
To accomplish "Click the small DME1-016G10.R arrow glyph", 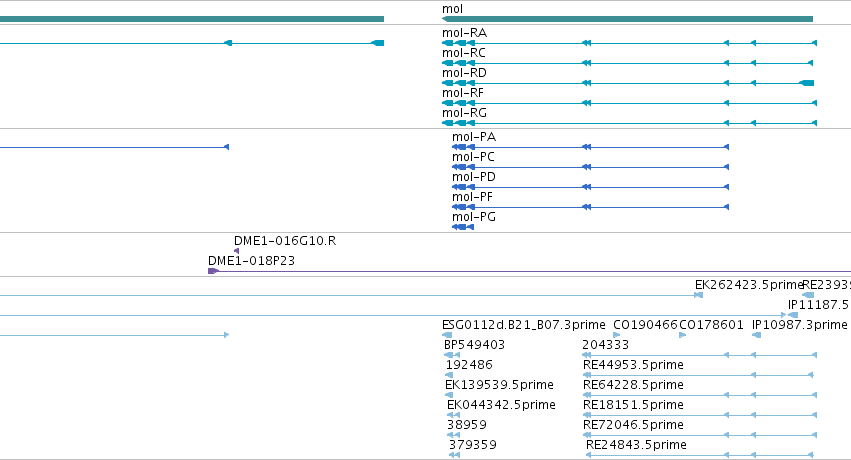I will pos(237,251).
